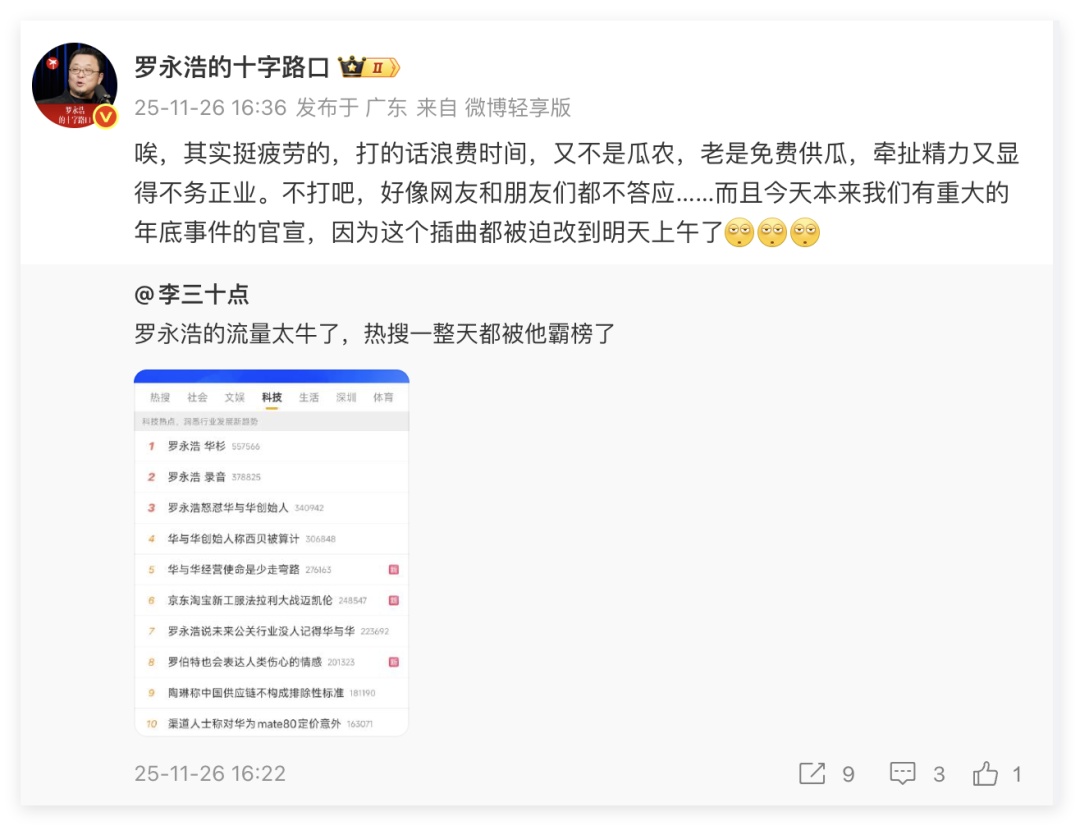Click the post timestamp 25-11-26 16:36

[210, 107]
